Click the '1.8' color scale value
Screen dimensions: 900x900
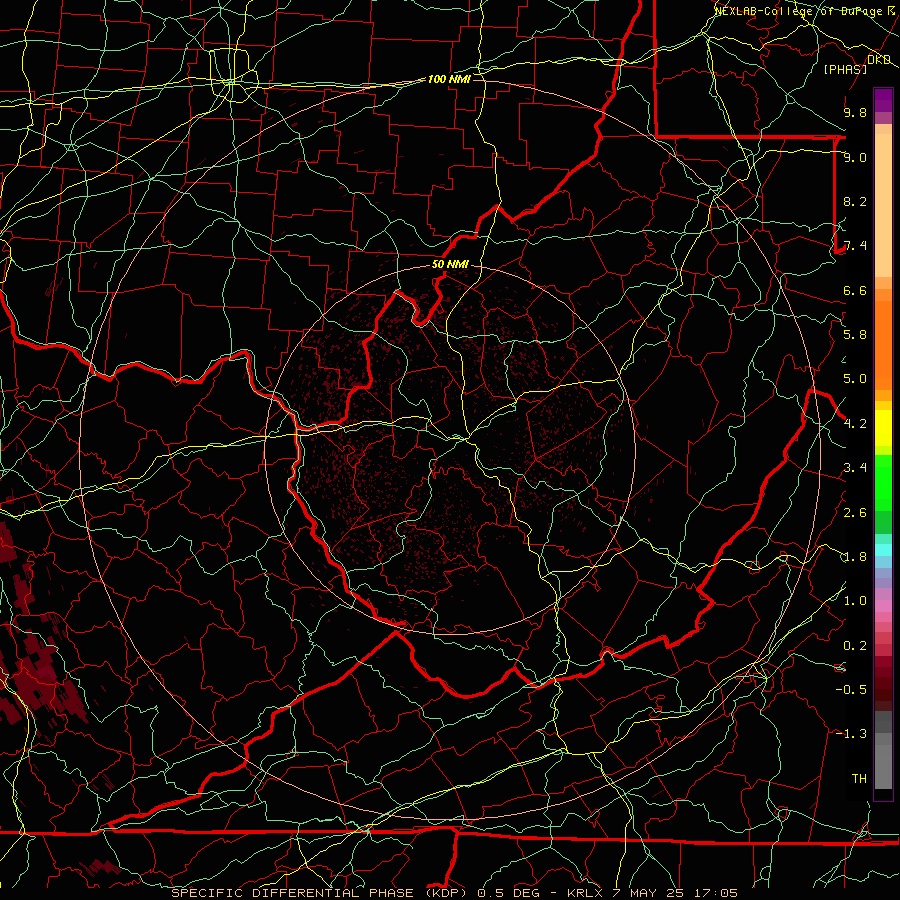tap(855, 557)
